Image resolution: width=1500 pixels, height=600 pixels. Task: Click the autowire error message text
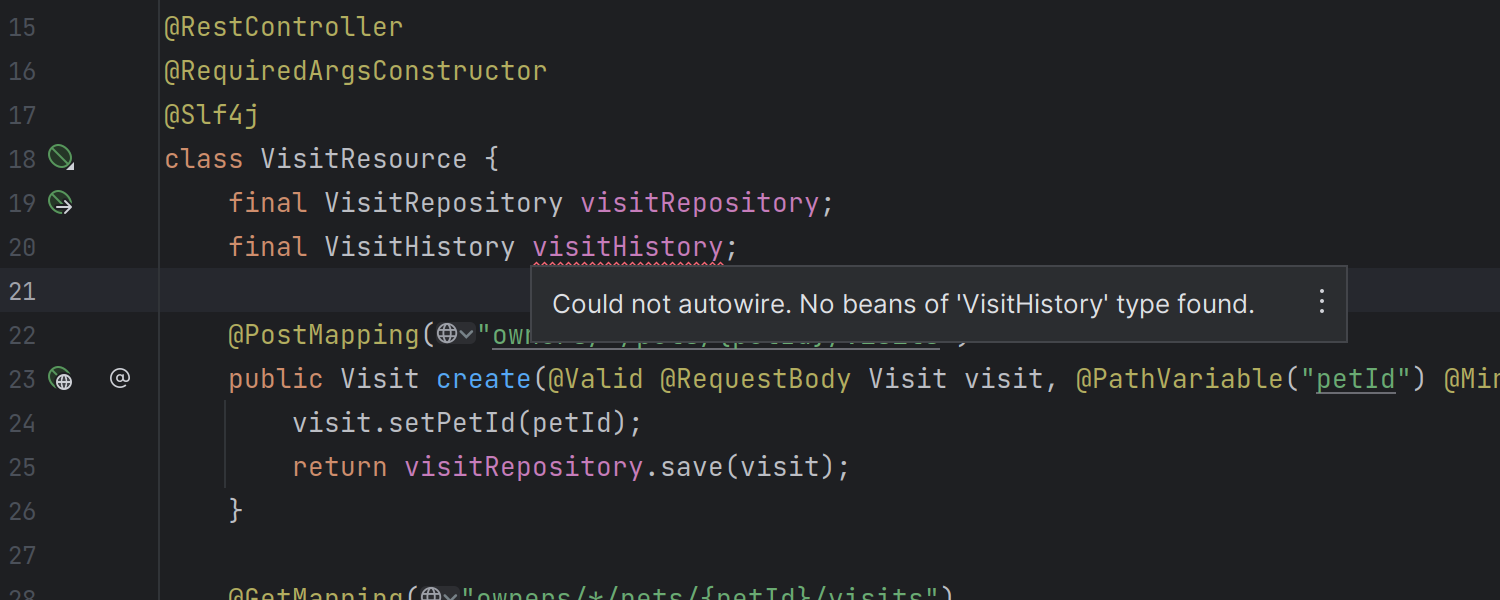903,304
